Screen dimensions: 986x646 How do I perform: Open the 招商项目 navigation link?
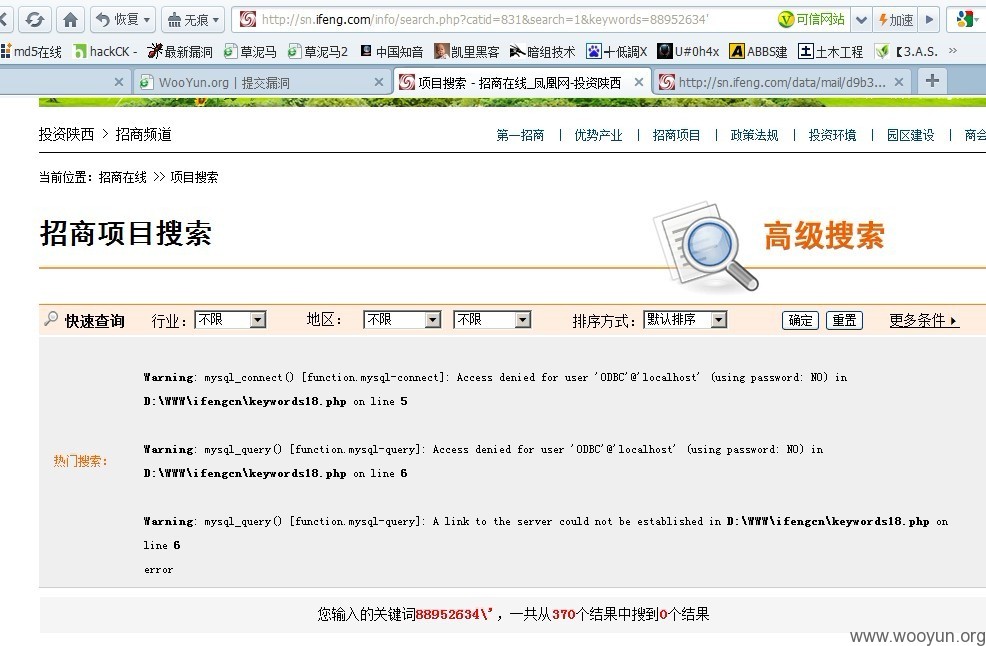coord(676,135)
